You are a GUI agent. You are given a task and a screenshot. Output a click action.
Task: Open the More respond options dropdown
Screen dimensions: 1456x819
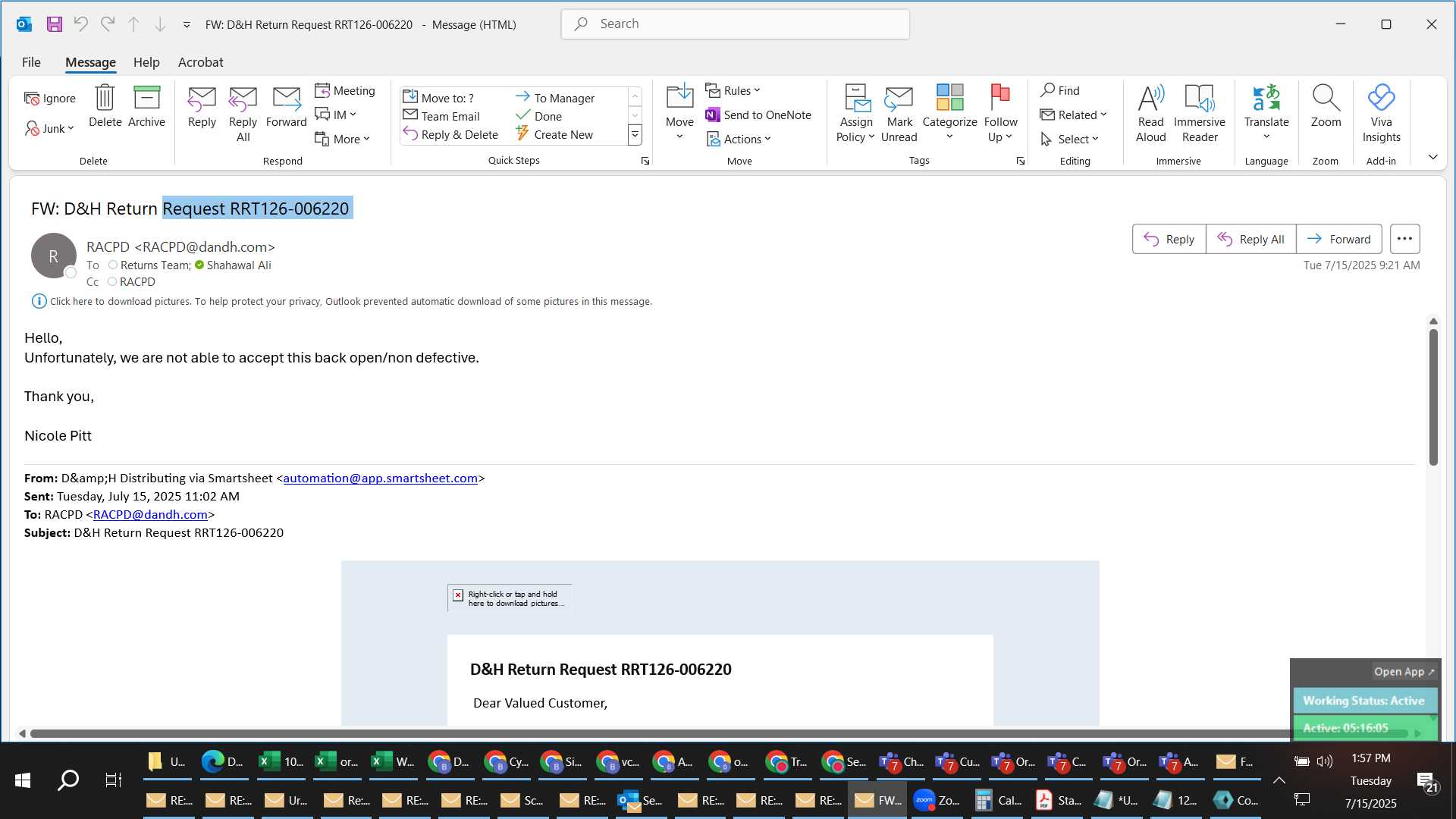(x=343, y=139)
